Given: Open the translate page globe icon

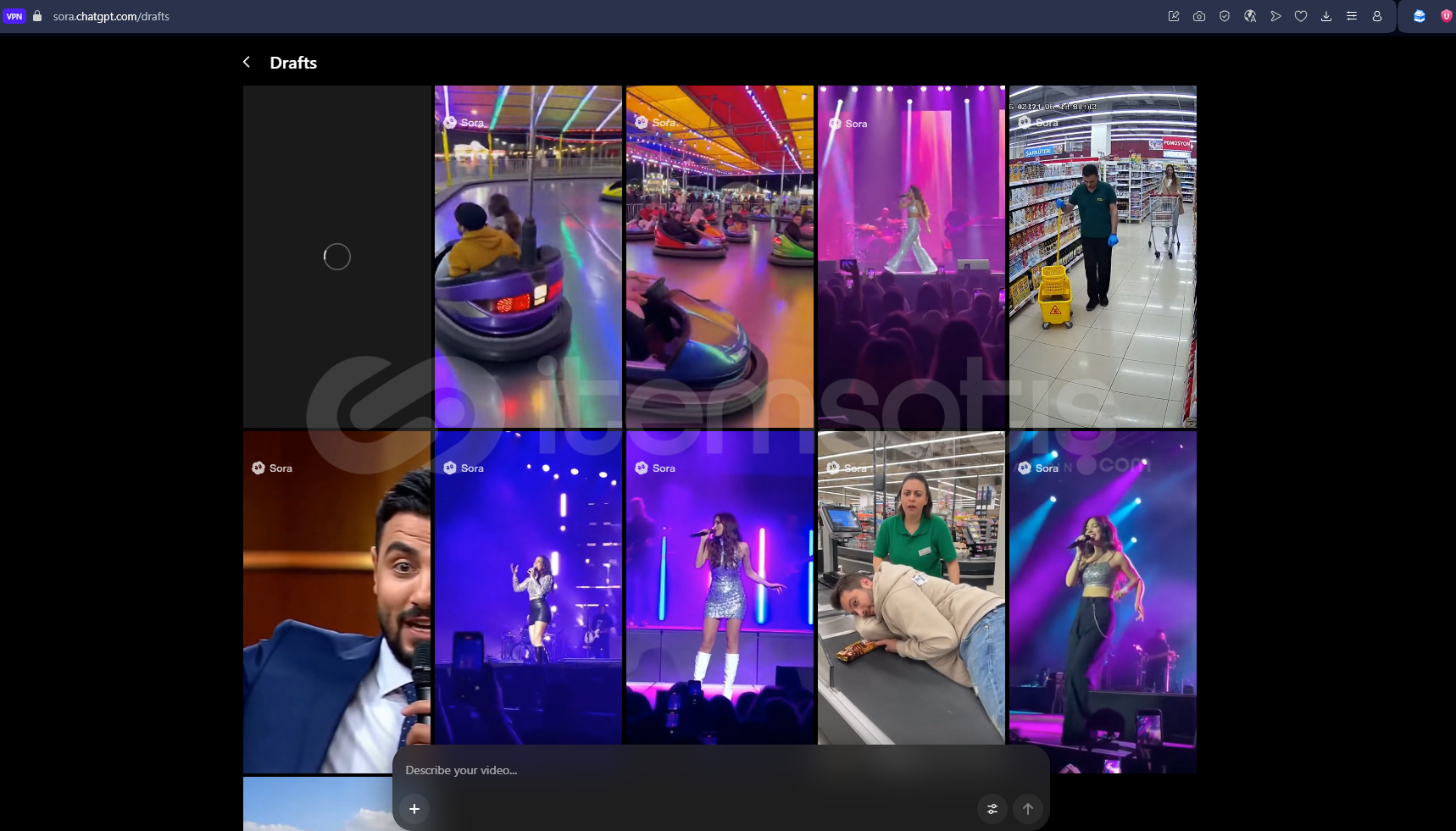Looking at the screenshot, I should (1250, 16).
